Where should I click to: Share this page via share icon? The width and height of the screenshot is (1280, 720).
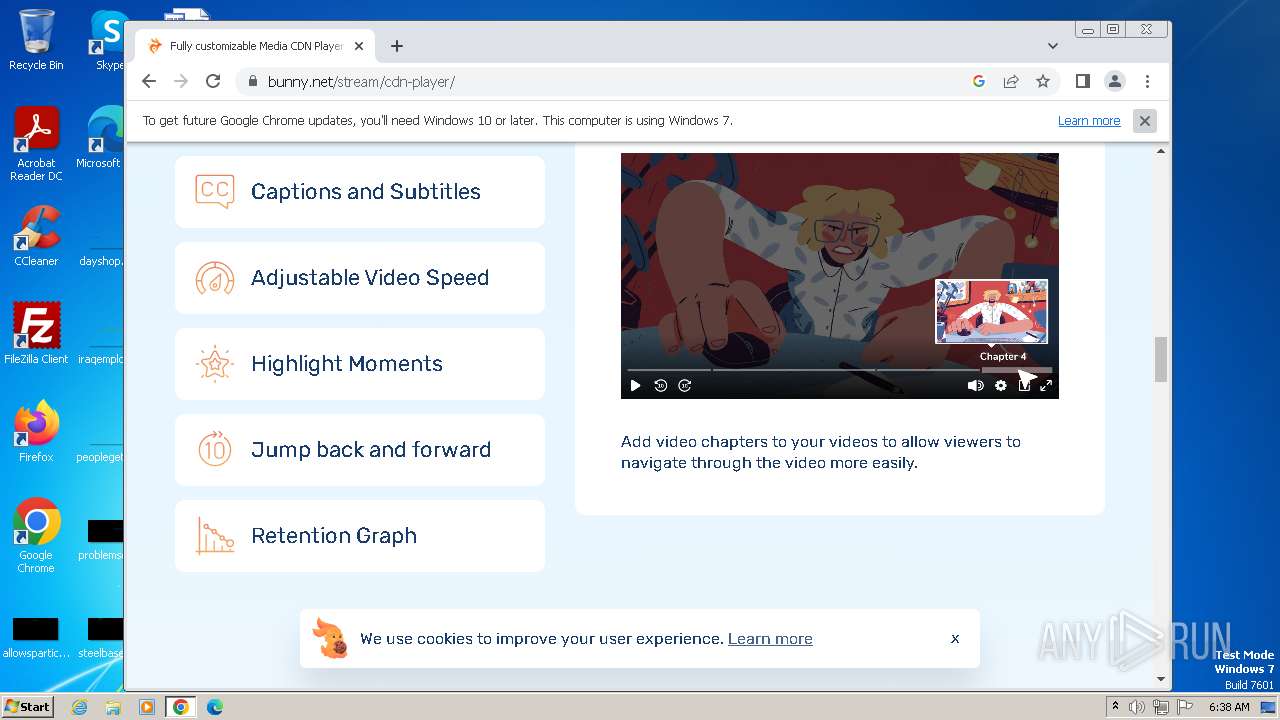click(1011, 82)
